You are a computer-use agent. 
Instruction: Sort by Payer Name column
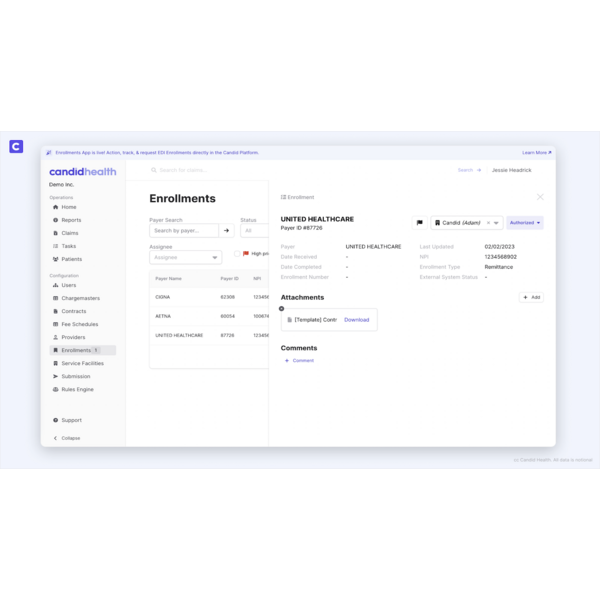click(168, 279)
